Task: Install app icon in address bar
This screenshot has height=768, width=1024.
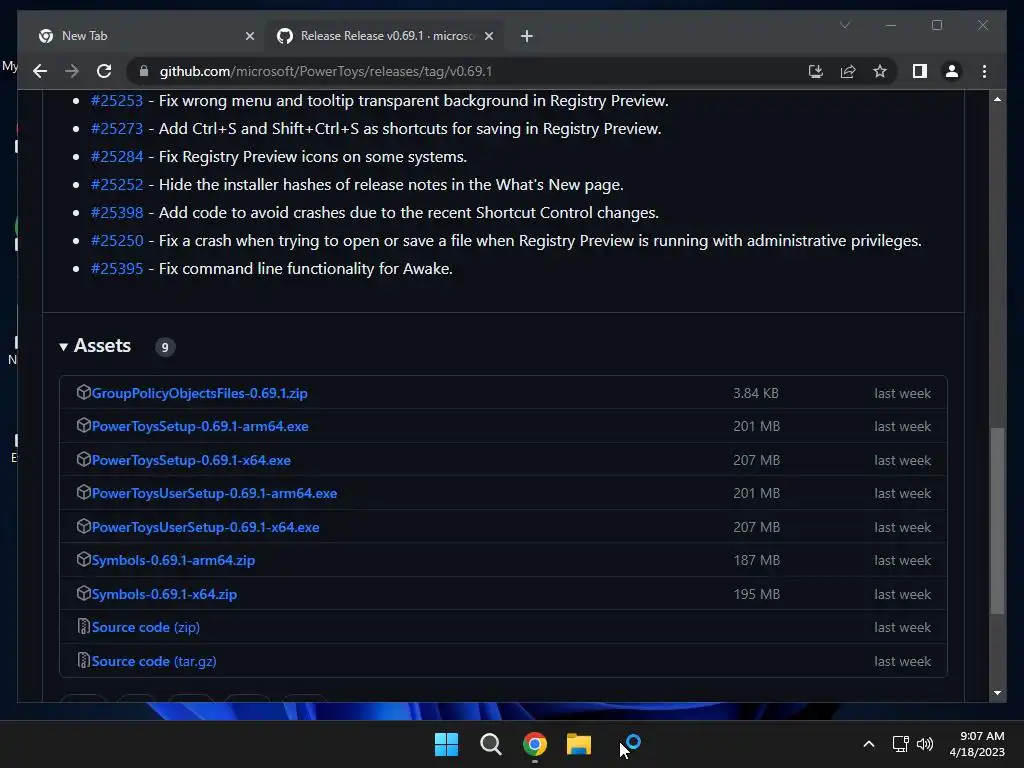Action: tap(816, 71)
